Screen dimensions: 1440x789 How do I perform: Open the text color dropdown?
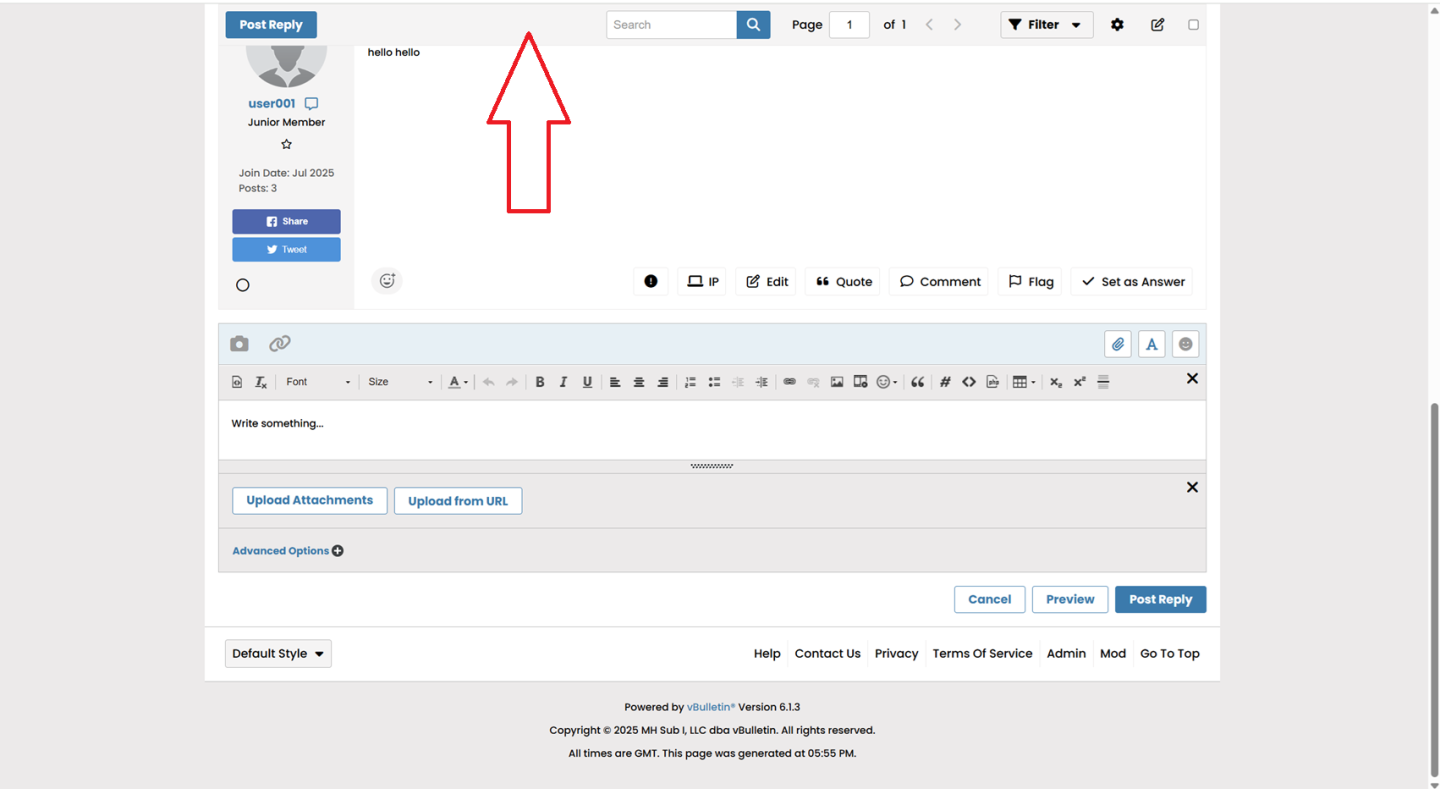458,382
